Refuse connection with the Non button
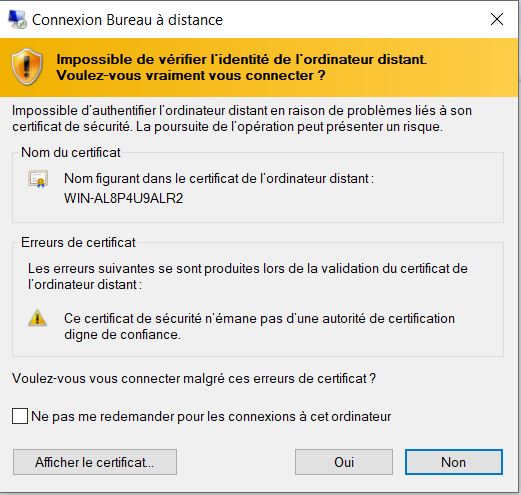 point(454,462)
